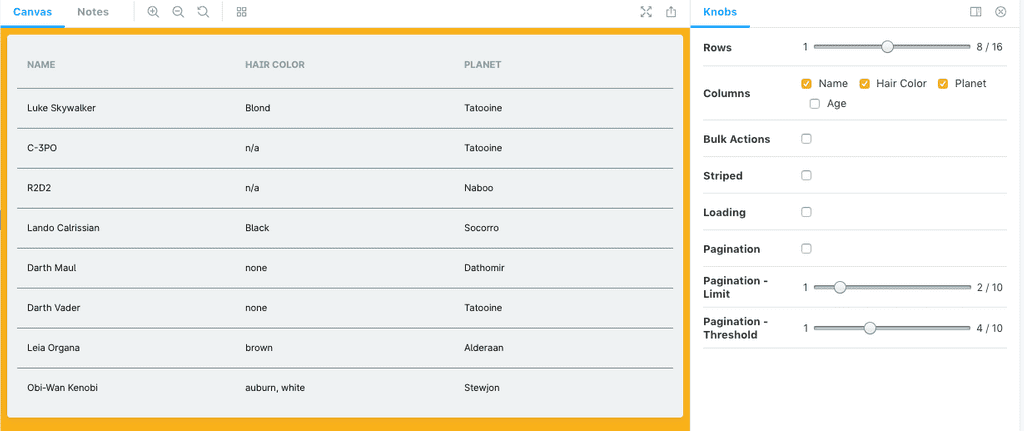Turn on the Striped checkbox
Viewport: 1024px width, 431px height.
click(807, 176)
